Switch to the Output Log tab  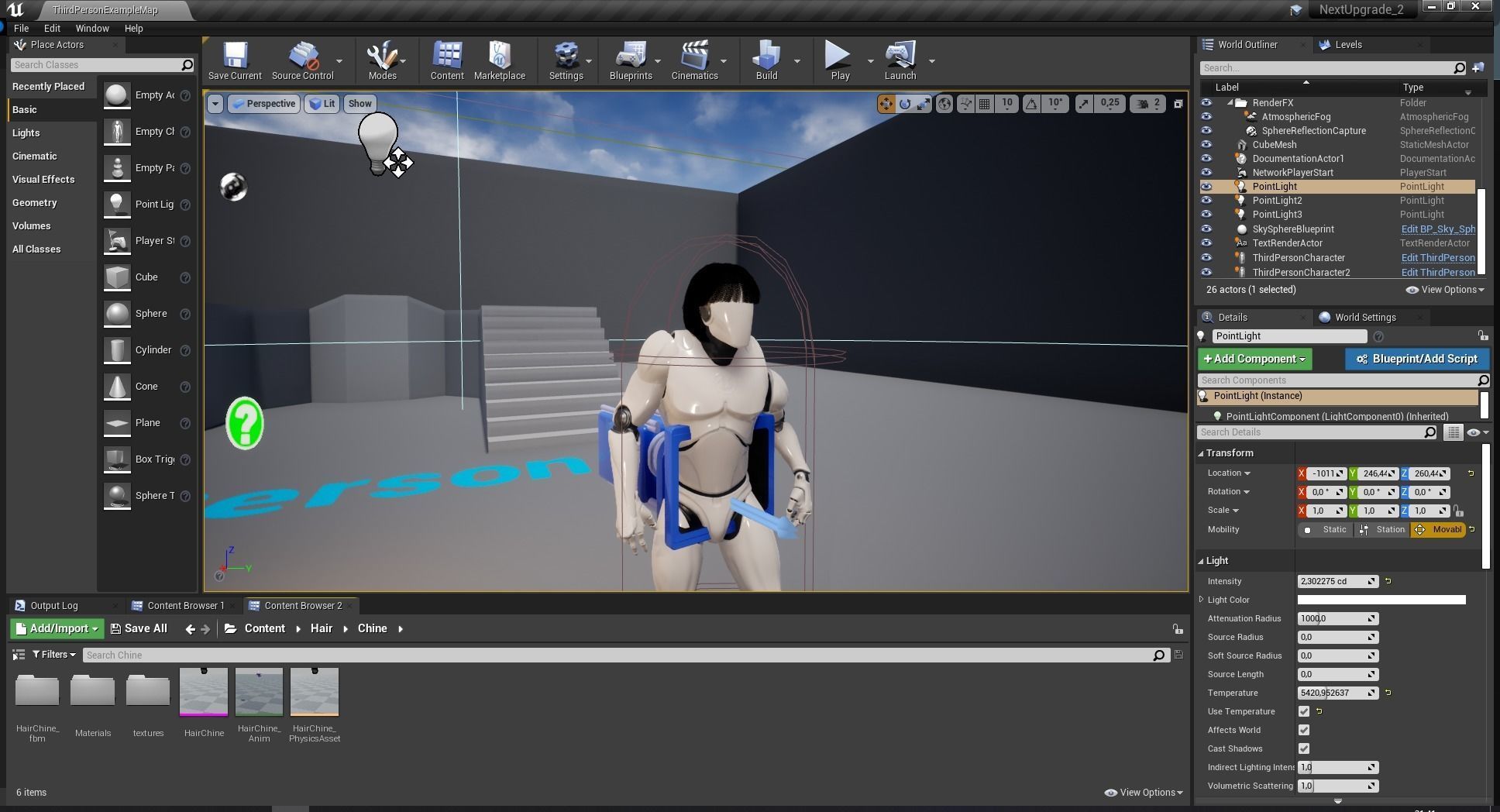click(x=54, y=606)
